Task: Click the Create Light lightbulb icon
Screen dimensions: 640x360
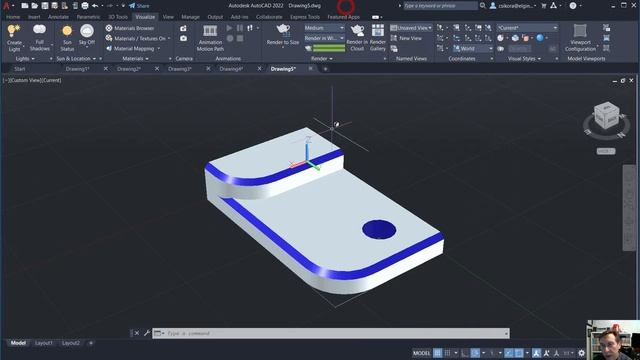Action: tap(13, 31)
